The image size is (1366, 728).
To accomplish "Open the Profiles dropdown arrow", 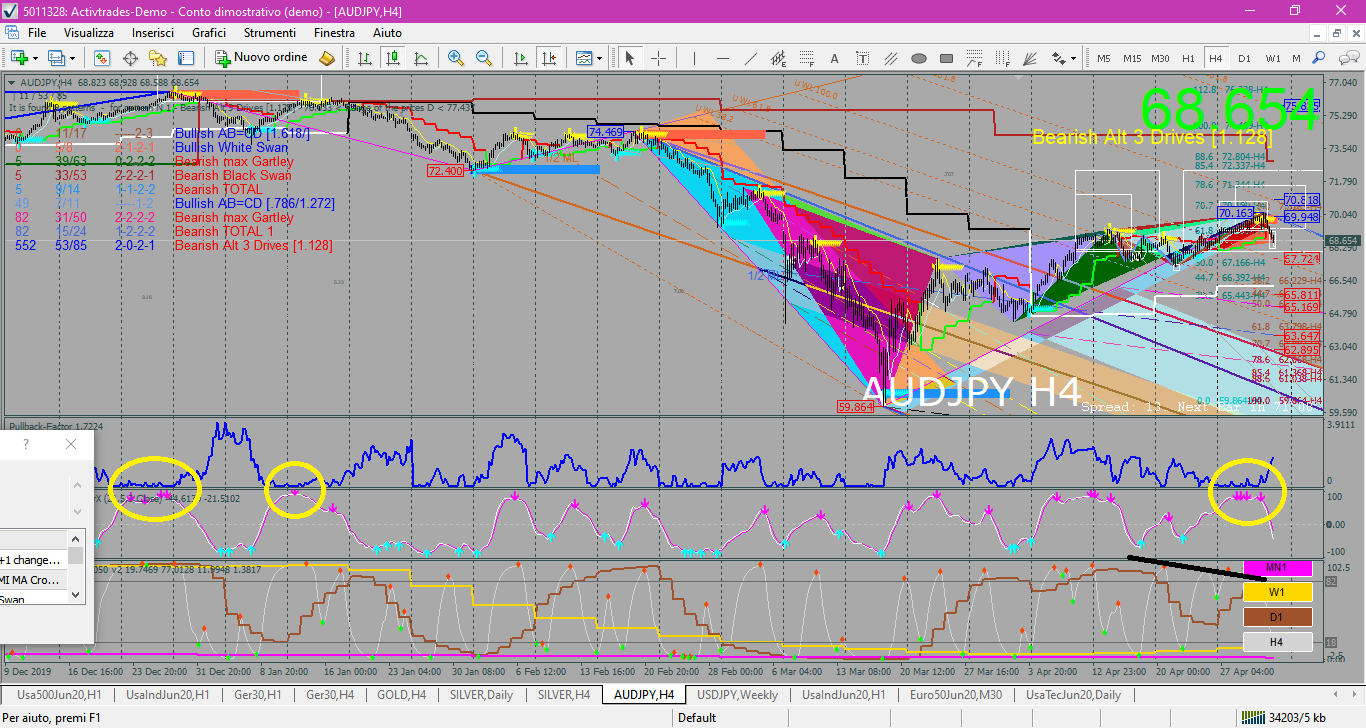I will (x=72, y=58).
